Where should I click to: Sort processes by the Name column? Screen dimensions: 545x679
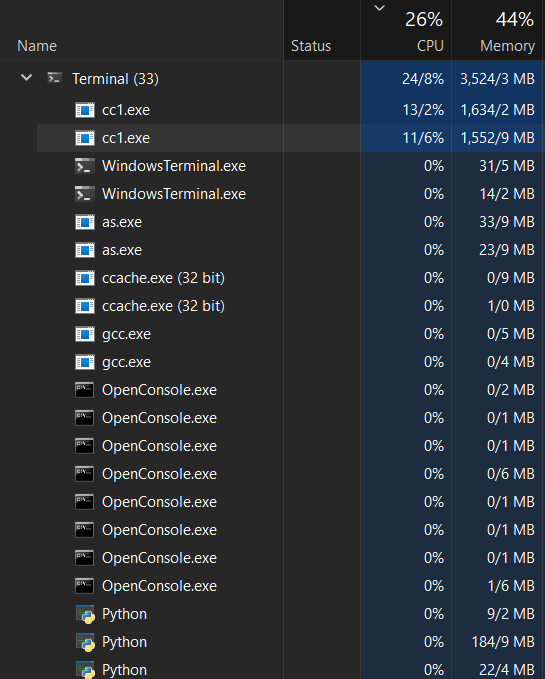pyautogui.click(x=37, y=46)
